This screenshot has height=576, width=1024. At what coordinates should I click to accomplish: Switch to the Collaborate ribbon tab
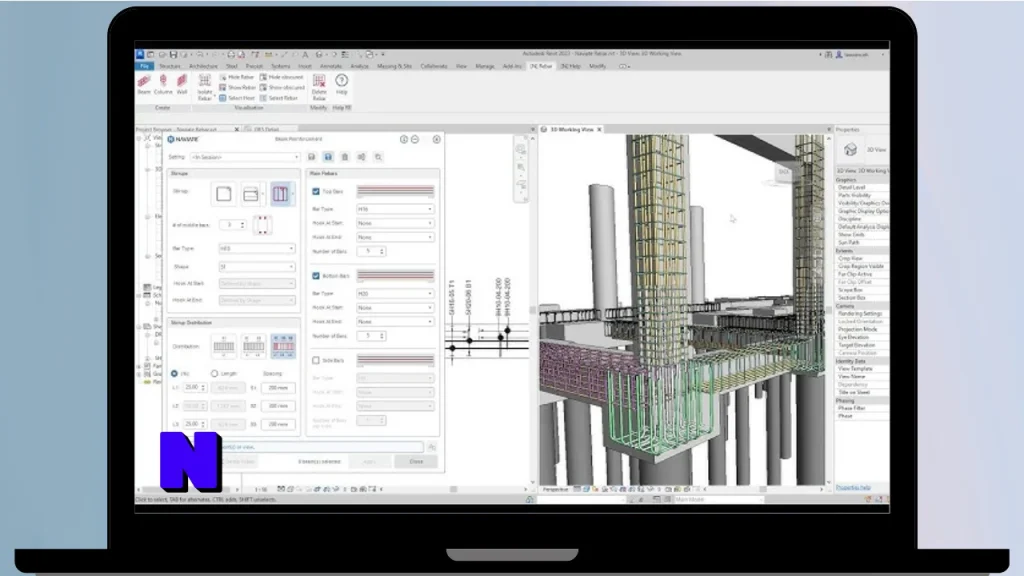434,66
